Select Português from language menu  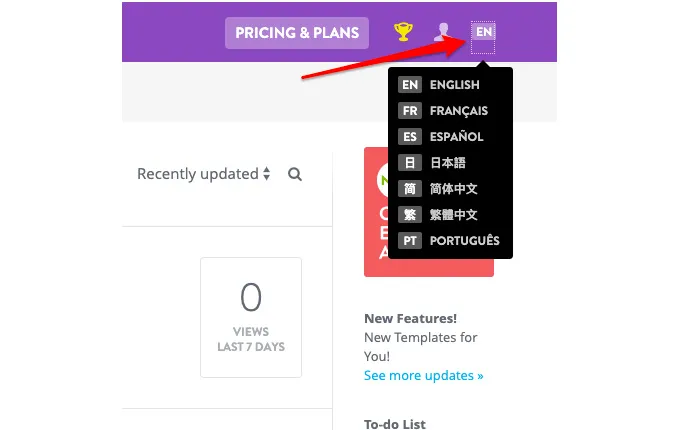464,241
